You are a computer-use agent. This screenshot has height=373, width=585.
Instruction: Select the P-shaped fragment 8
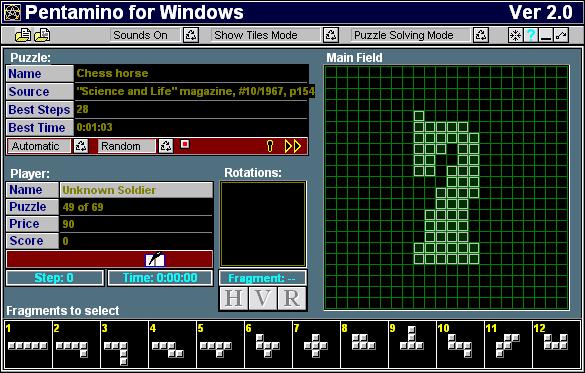click(364, 344)
